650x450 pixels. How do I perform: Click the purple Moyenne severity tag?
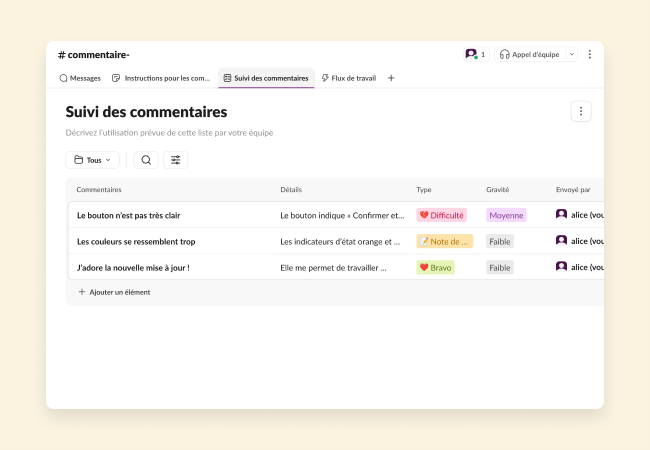[x=506, y=215]
